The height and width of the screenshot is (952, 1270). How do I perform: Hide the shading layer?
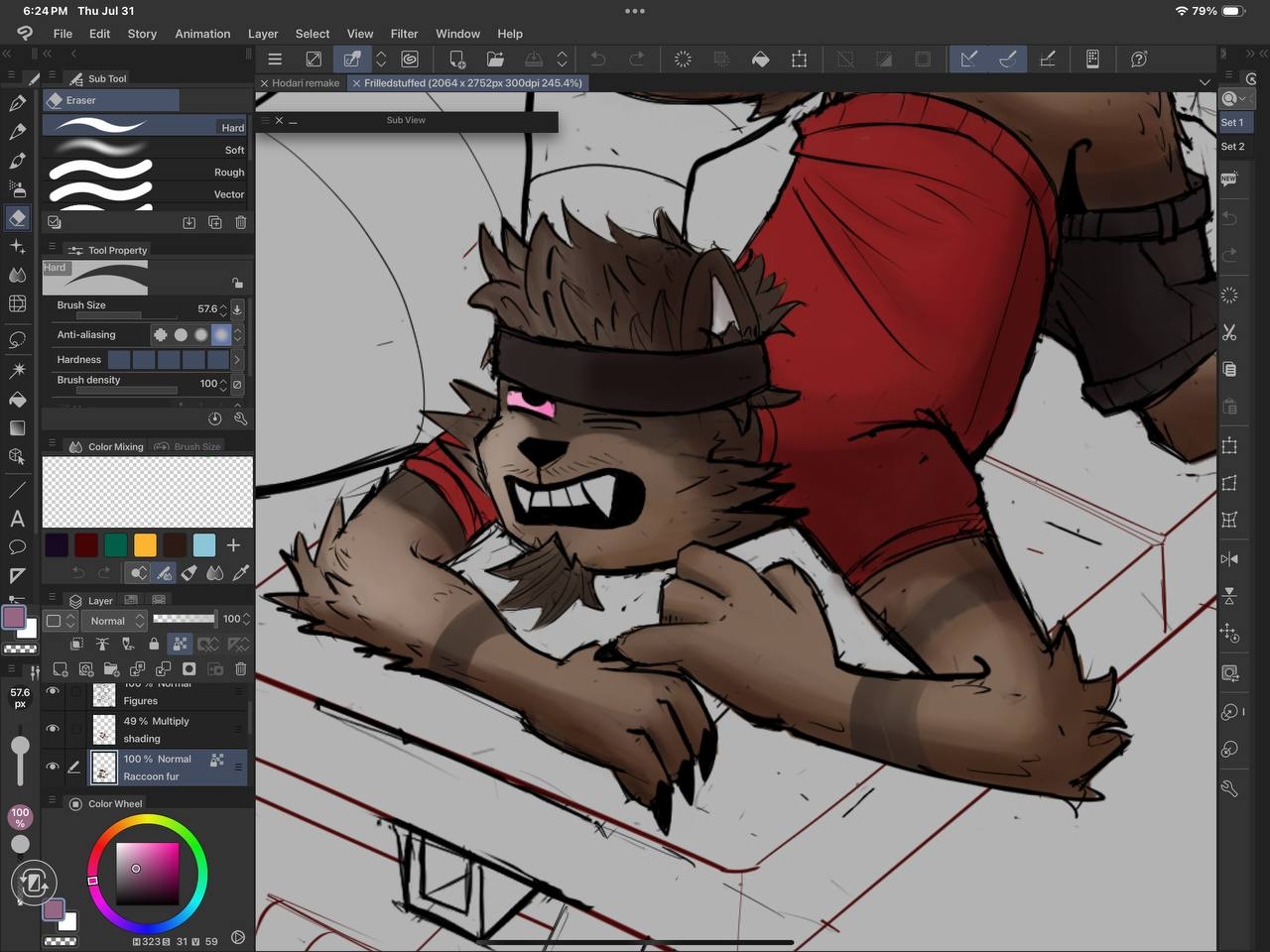(53, 729)
